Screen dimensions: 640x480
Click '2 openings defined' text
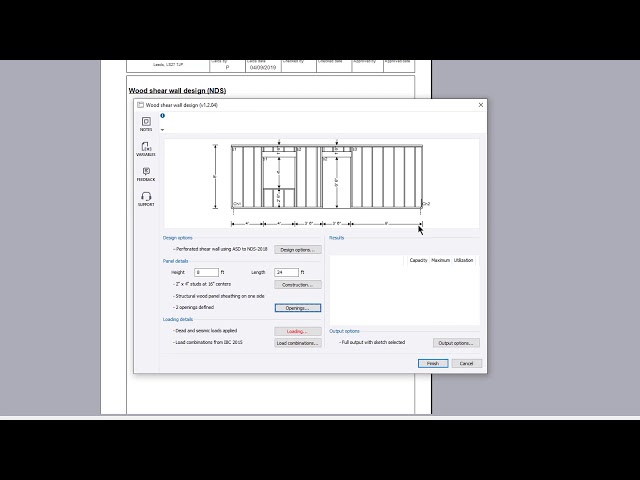point(193,307)
